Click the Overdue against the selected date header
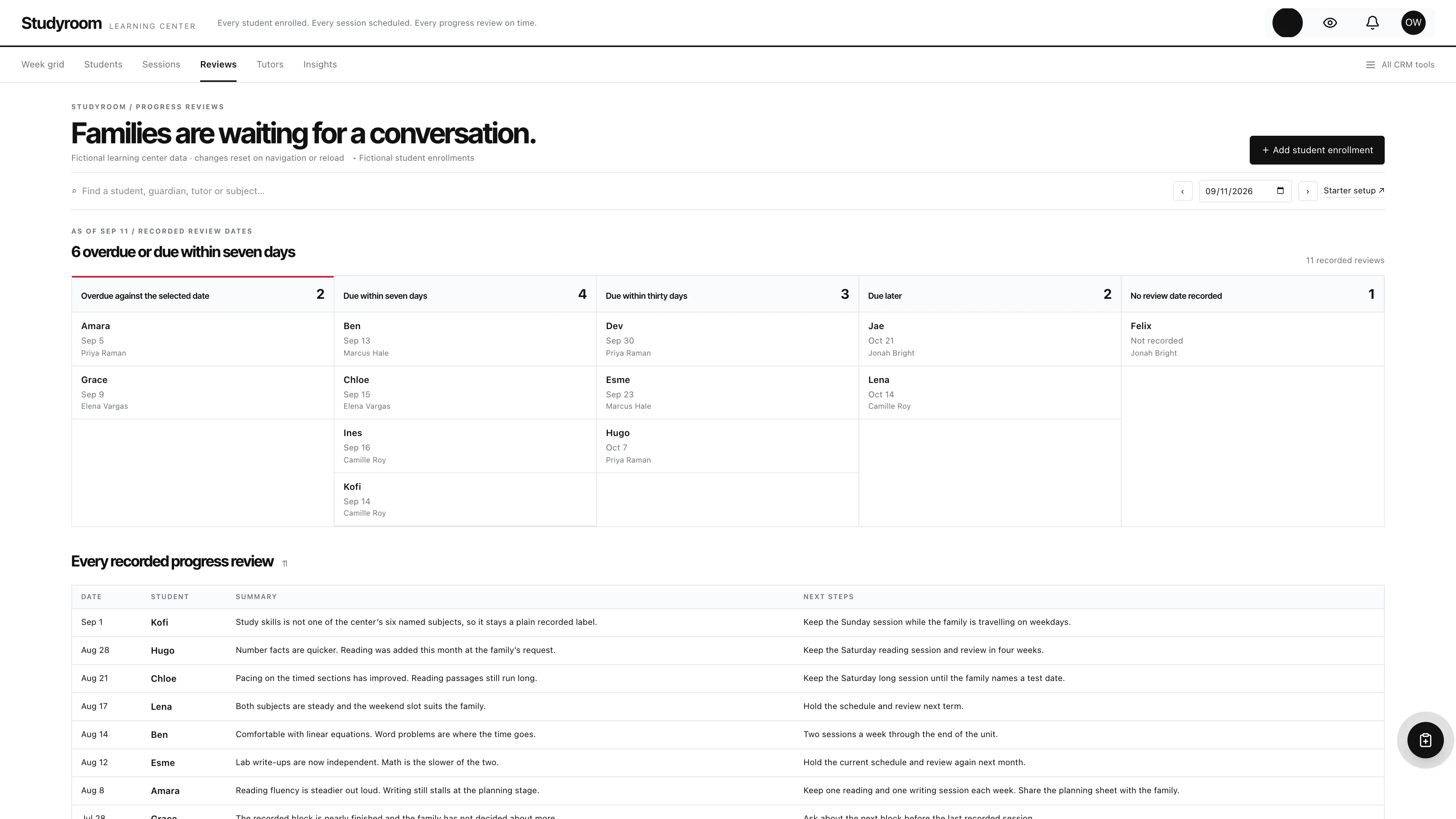Screen dimensions: 1456x819 pos(202,295)
